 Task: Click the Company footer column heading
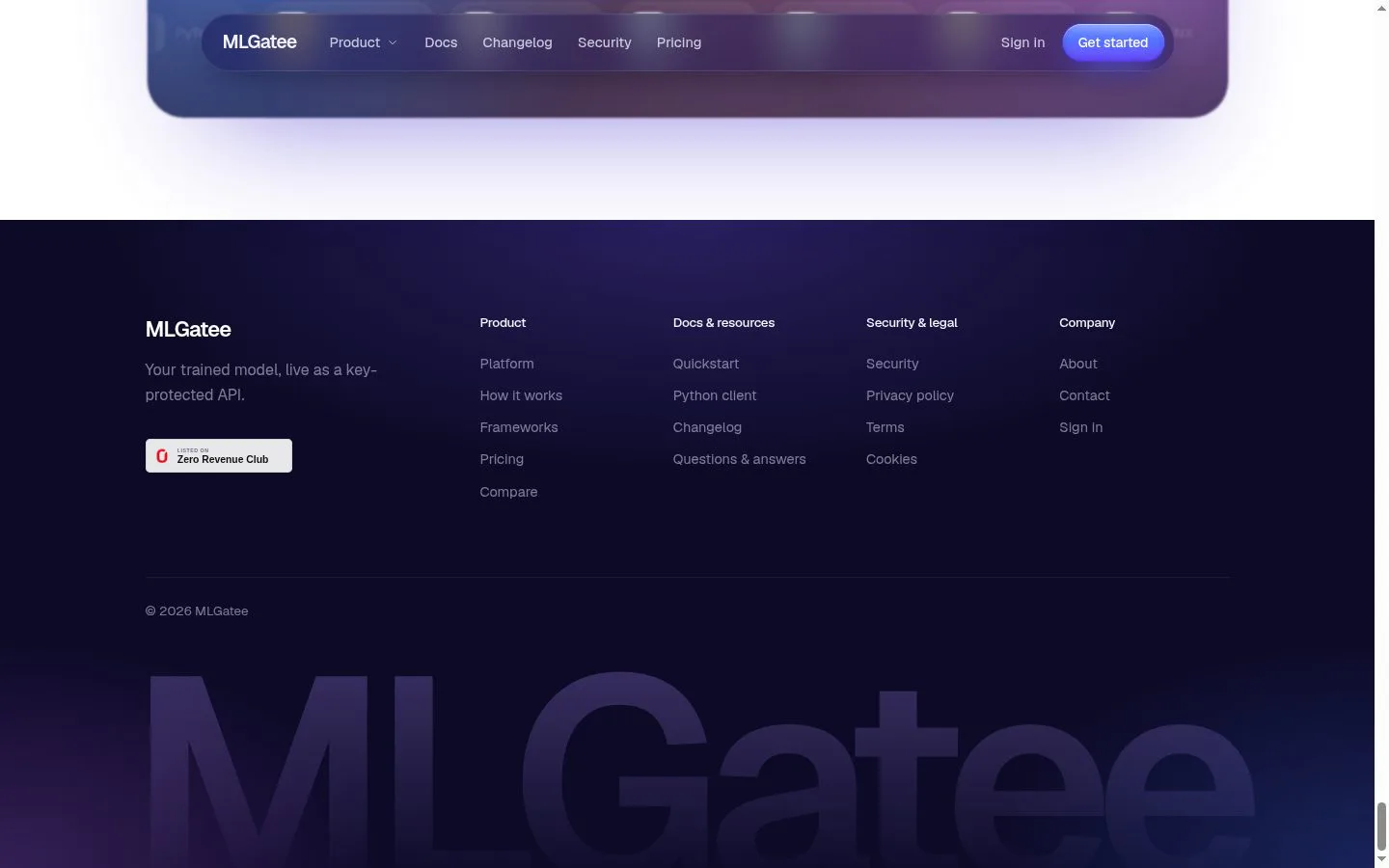pyautogui.click(x=1087, y=323)
